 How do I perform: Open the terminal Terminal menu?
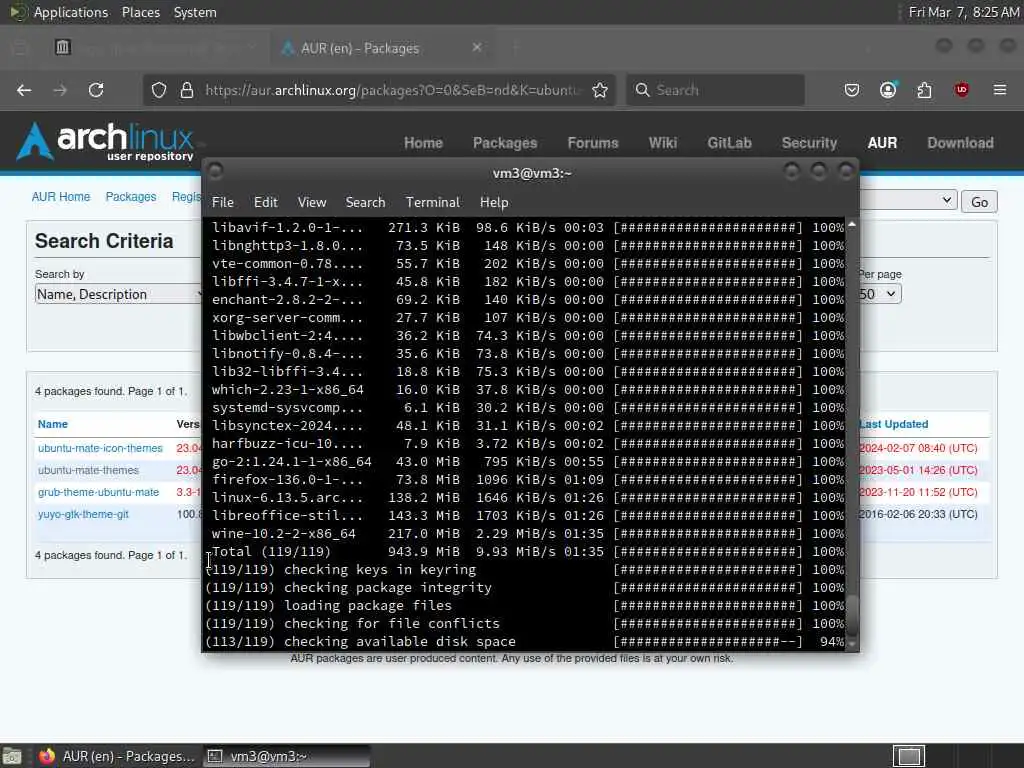point(432,202)
